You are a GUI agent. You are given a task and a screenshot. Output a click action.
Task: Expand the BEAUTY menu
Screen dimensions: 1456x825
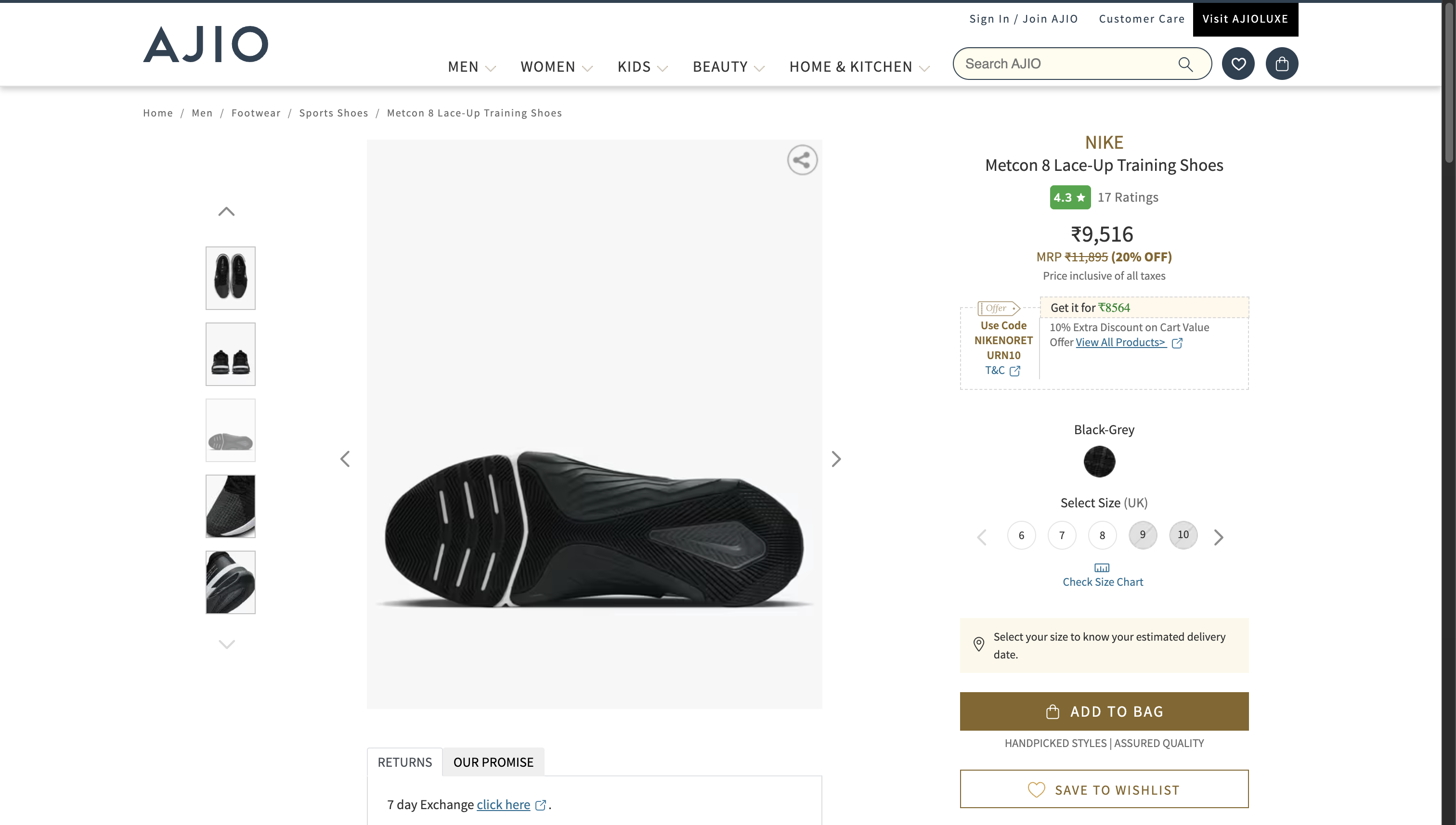point(729,67)
